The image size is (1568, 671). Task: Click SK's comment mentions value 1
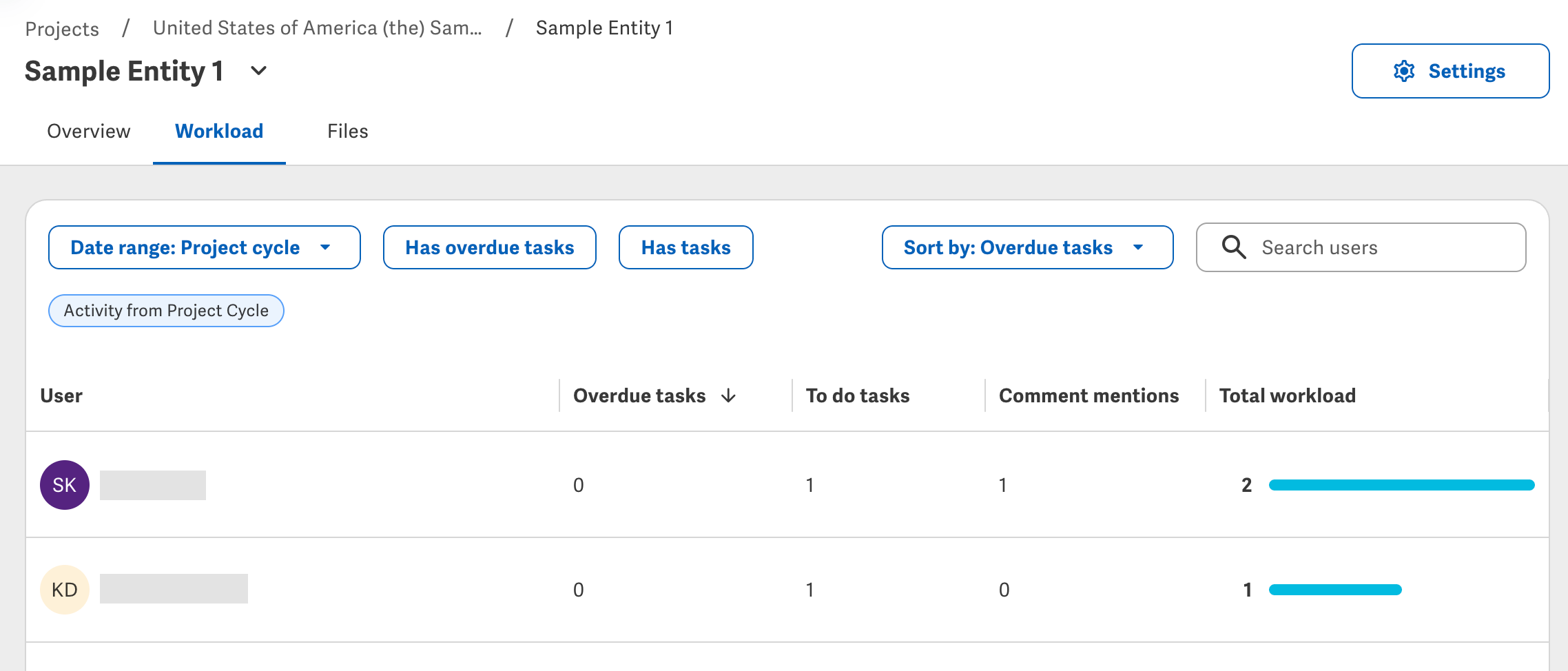tap(1003, 485)
